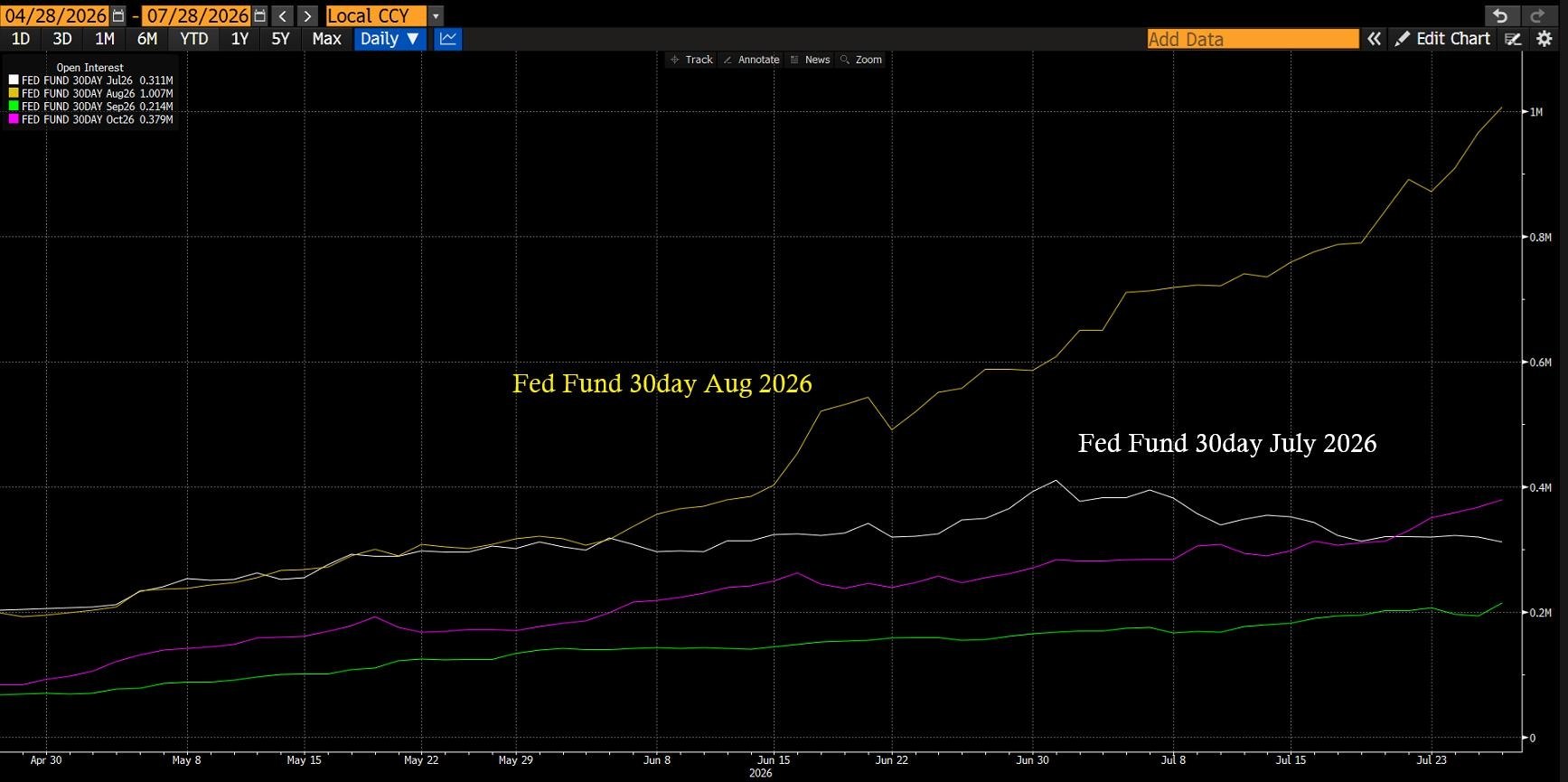Image resolution: width=1568 pixels, height=782 pixels.
Task: Activate the Zoom tool
Action: (x=860, y=60)
